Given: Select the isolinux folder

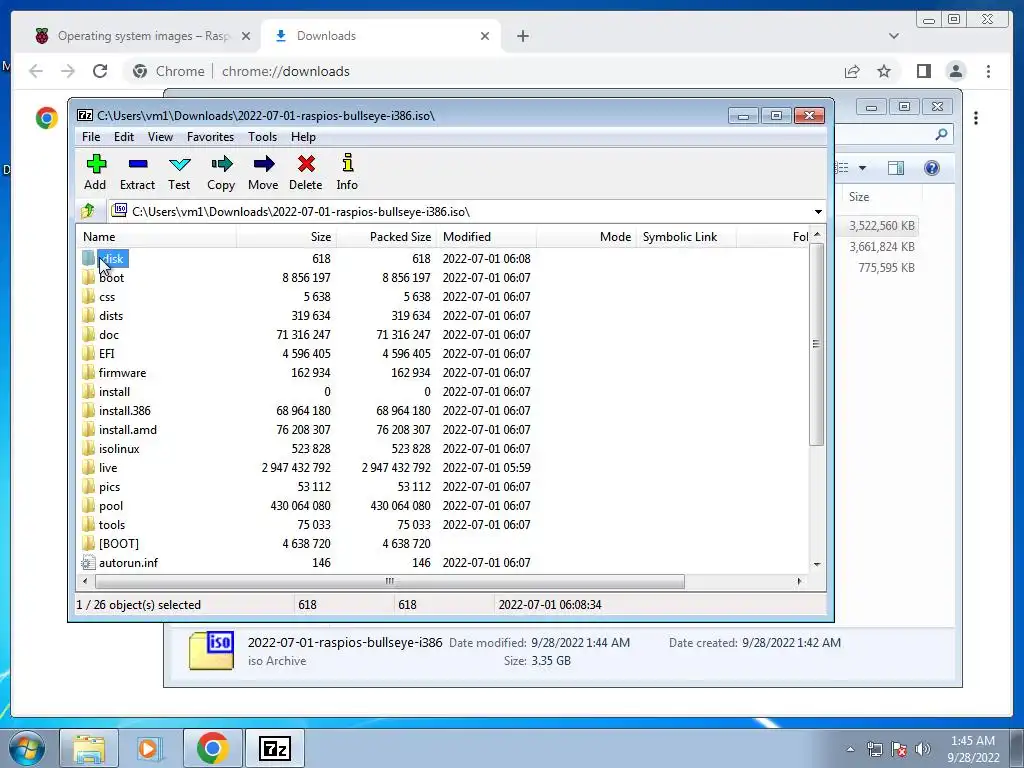Looking at the screenshot, I should 119,449.
